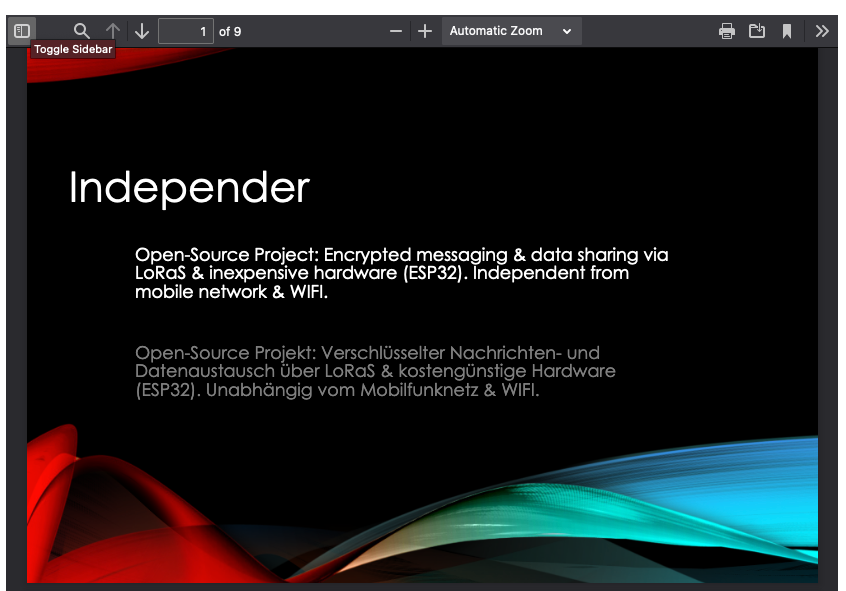Click the 'of 9' page count label
This screenshot has height=591, width=846.
coord(230,31)
